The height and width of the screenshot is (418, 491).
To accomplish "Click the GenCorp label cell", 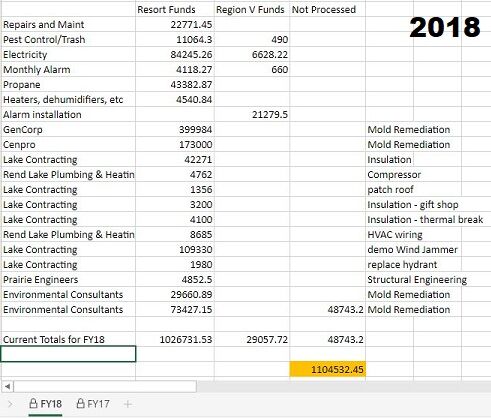I will pyautogui.click(x=68, y=129).
